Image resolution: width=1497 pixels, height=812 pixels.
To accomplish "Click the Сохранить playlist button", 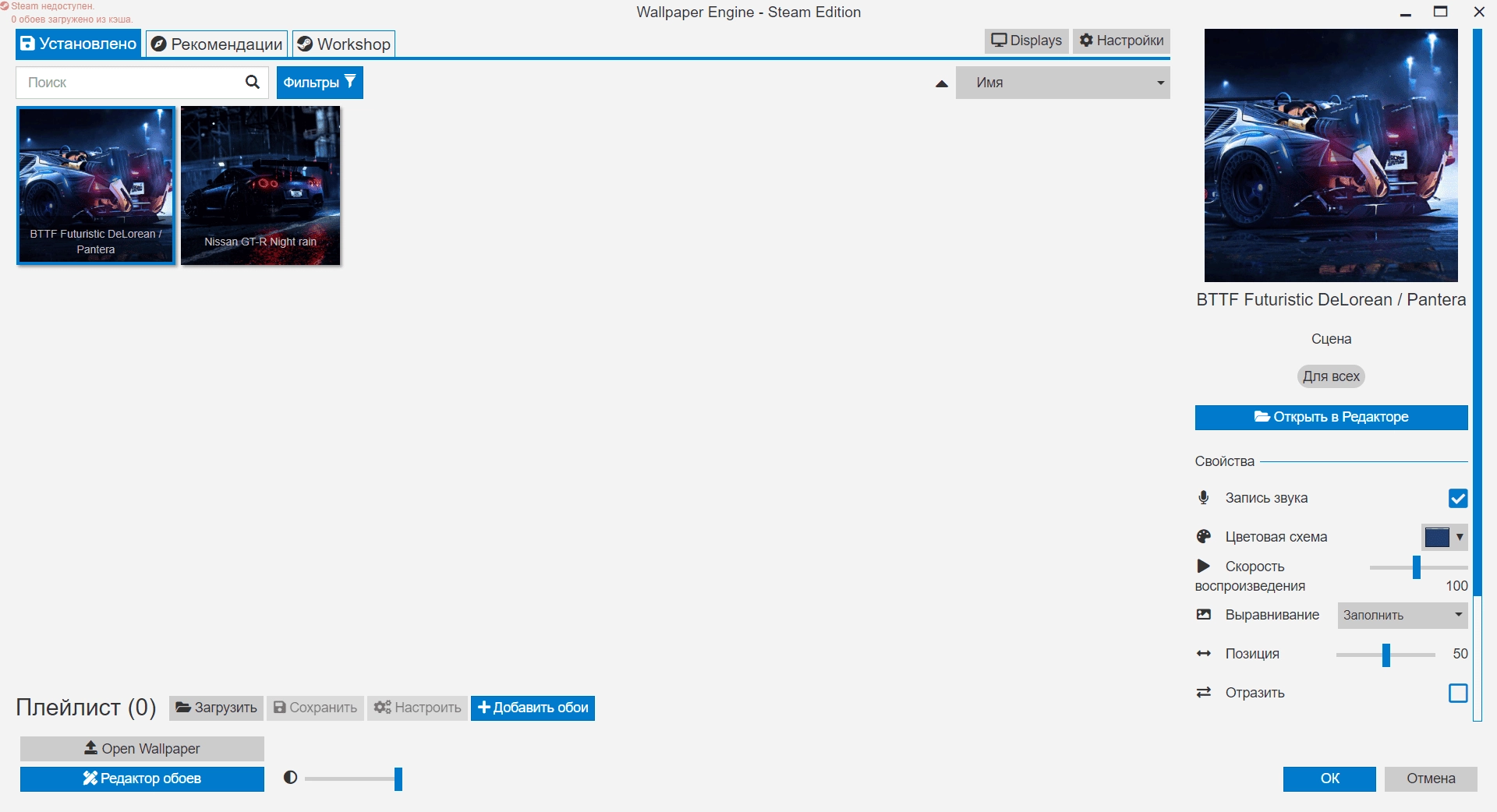I will click(x=315, y=708).
